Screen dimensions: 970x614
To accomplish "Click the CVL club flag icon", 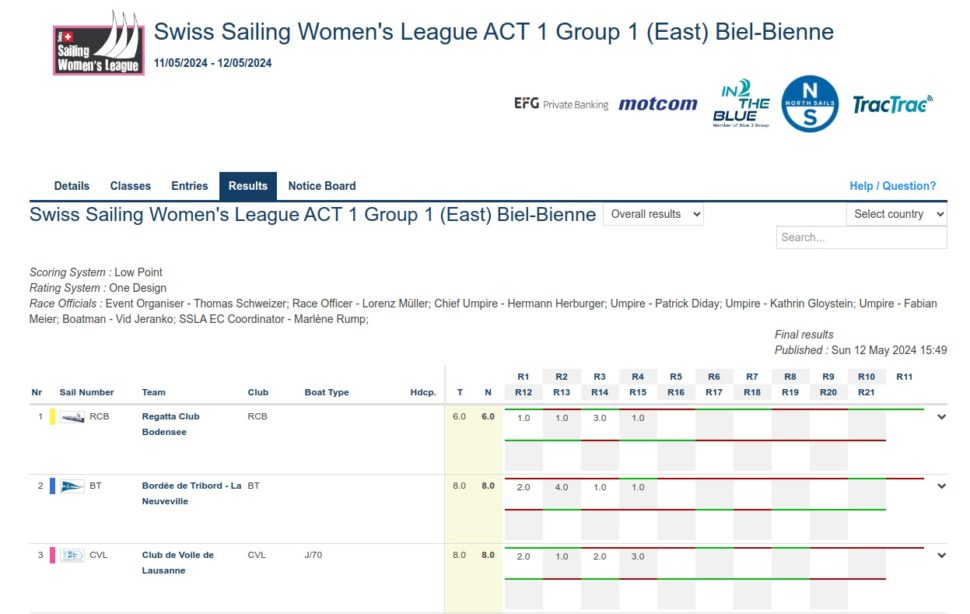I will point(72,555).
